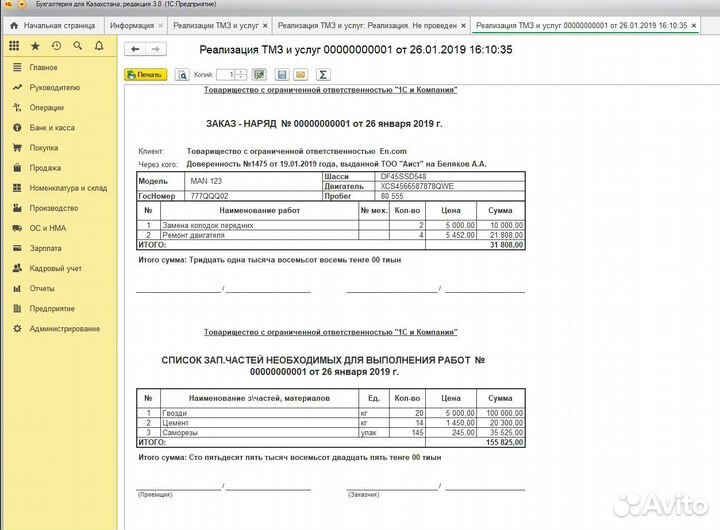Open the sections grid menu icon
This screenshot has width=720, height=530.
click(x=13, y=46)
